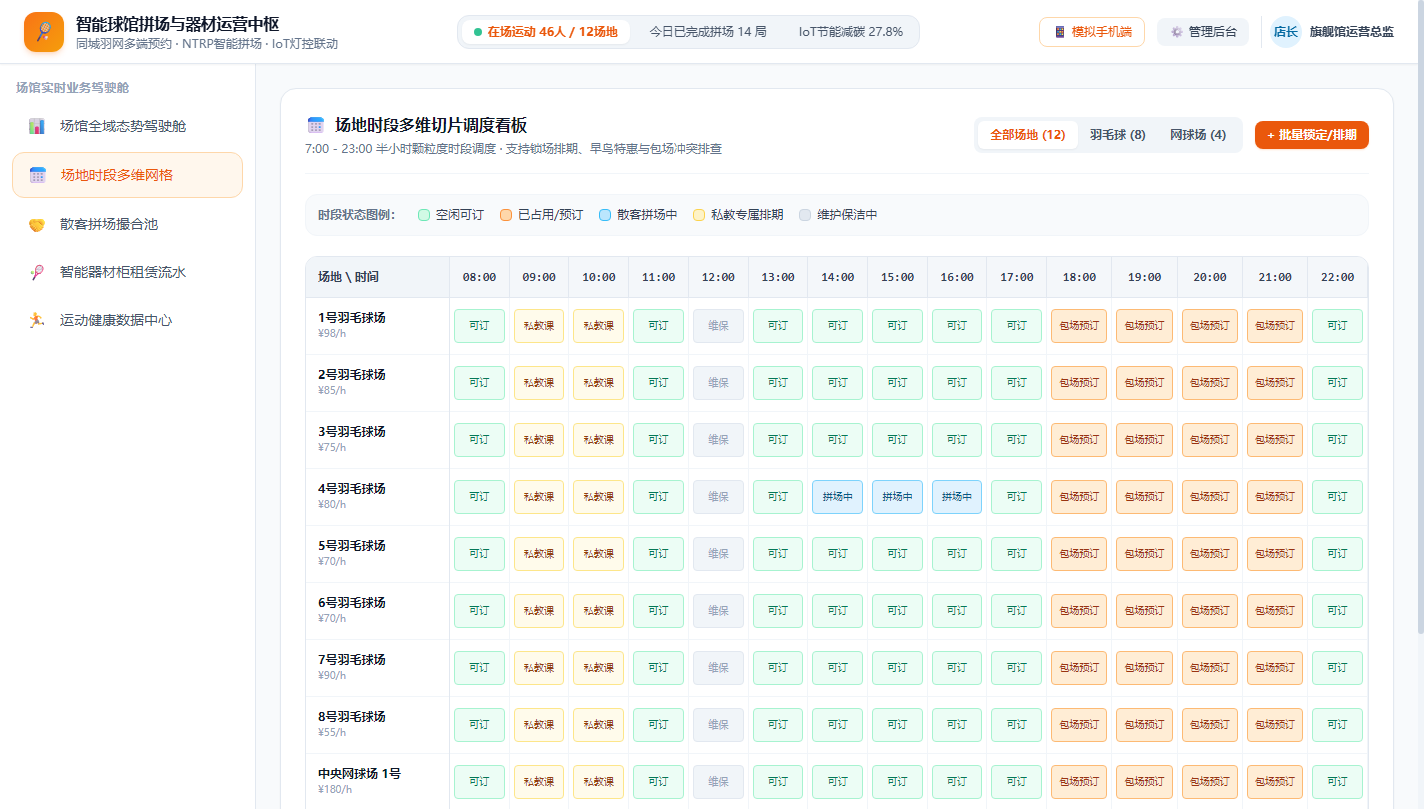This screenshot has height=809, width=1424.
Task: Click the 4号羽毛球场 row label
Action: 352,489
